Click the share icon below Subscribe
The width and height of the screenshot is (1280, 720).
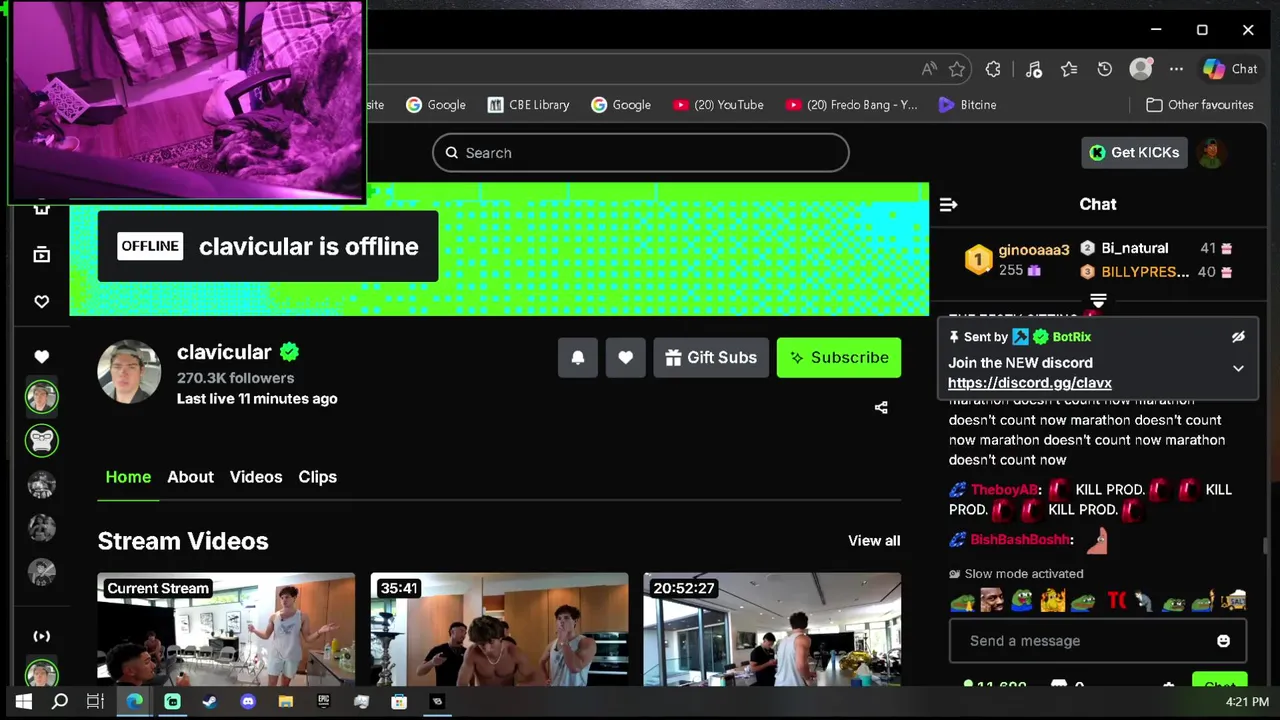[881, 407]
